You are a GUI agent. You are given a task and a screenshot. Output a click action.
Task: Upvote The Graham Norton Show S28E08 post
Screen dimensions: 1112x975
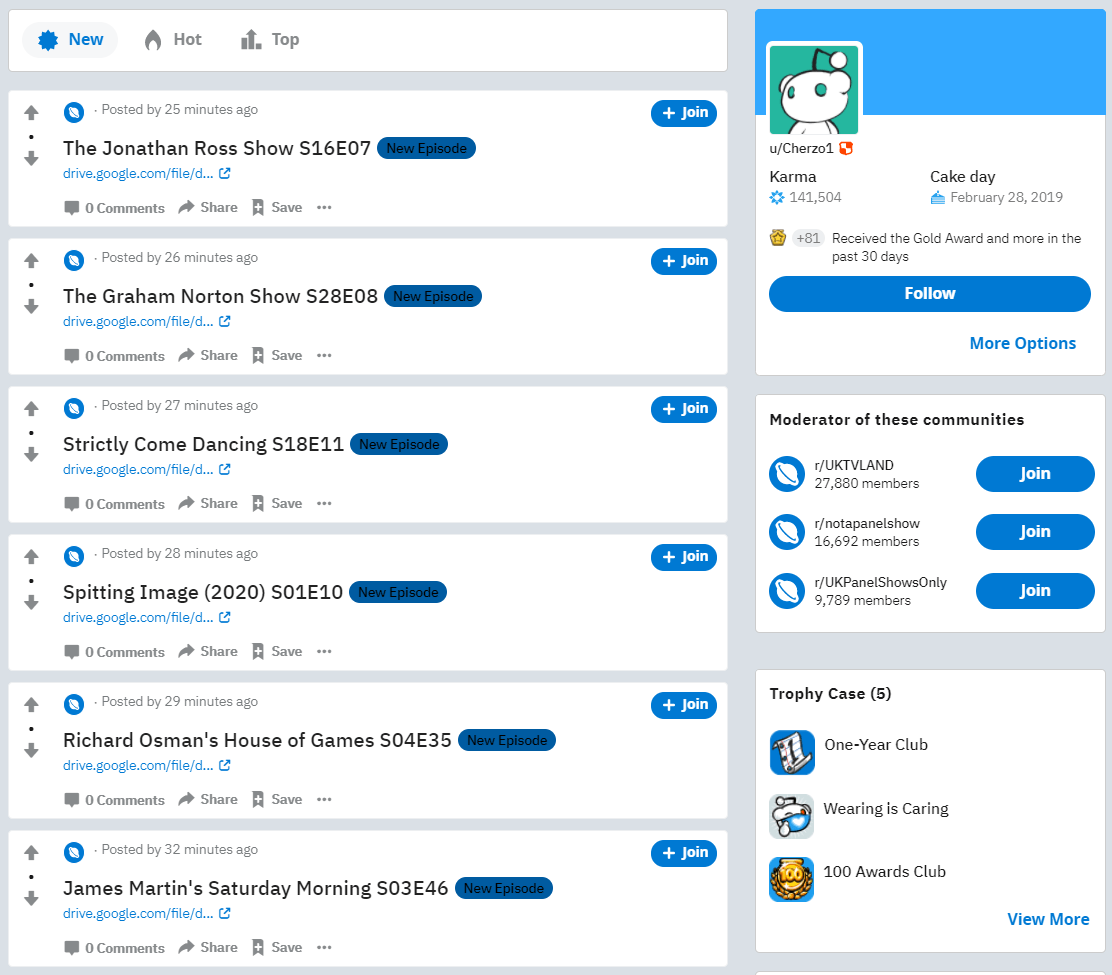[31, 261]
